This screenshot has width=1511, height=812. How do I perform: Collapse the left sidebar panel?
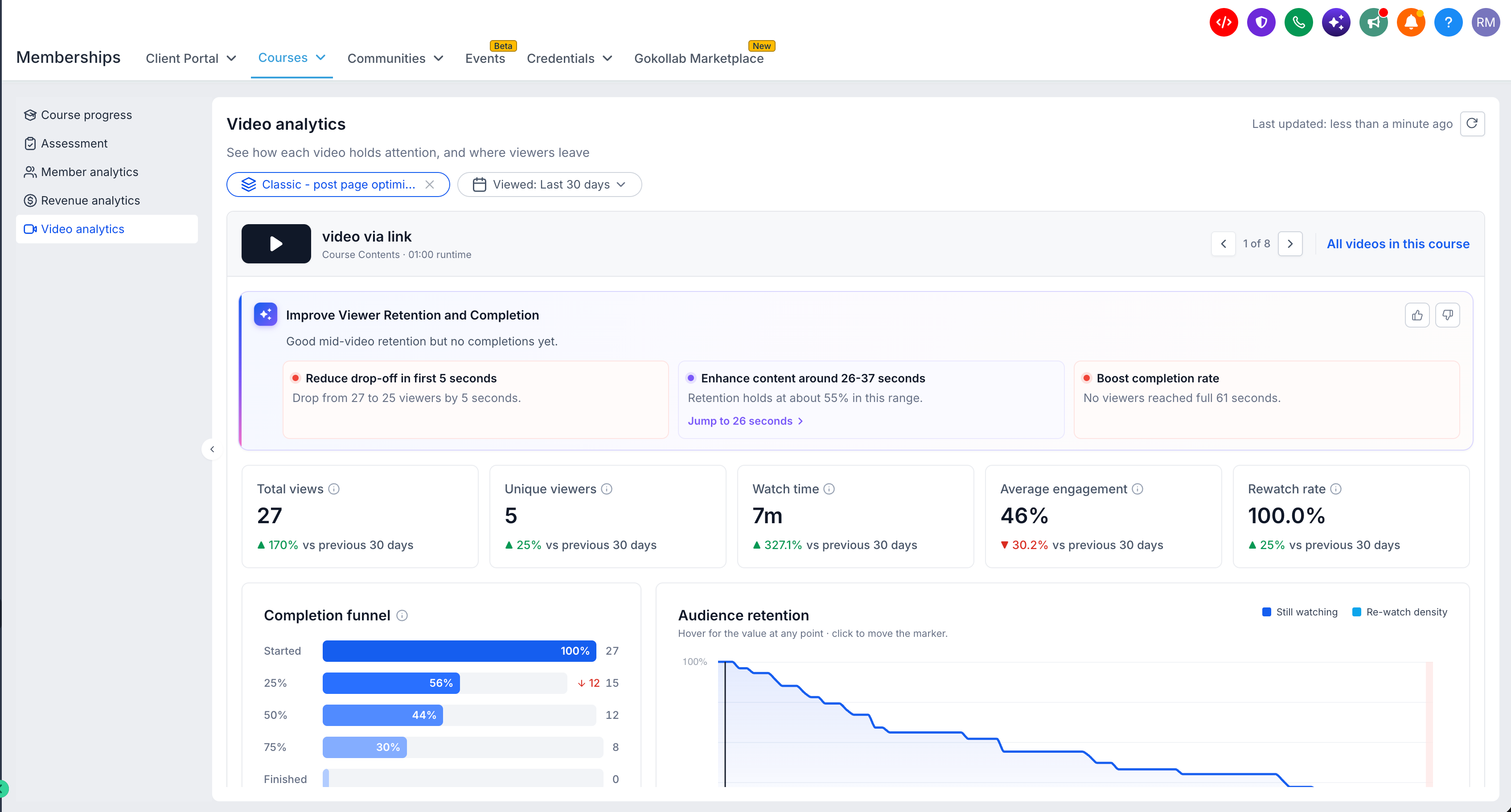(212, 449)
